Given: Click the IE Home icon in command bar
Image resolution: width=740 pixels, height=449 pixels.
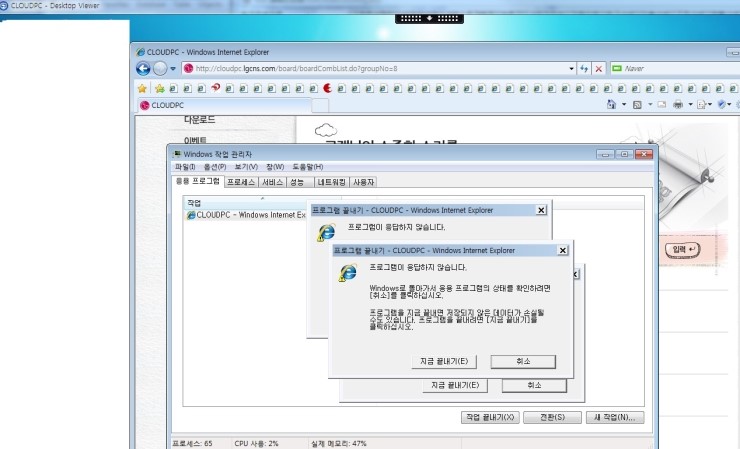Looking at the screenshot, I should pyautogui.click(x=611, y=104).
